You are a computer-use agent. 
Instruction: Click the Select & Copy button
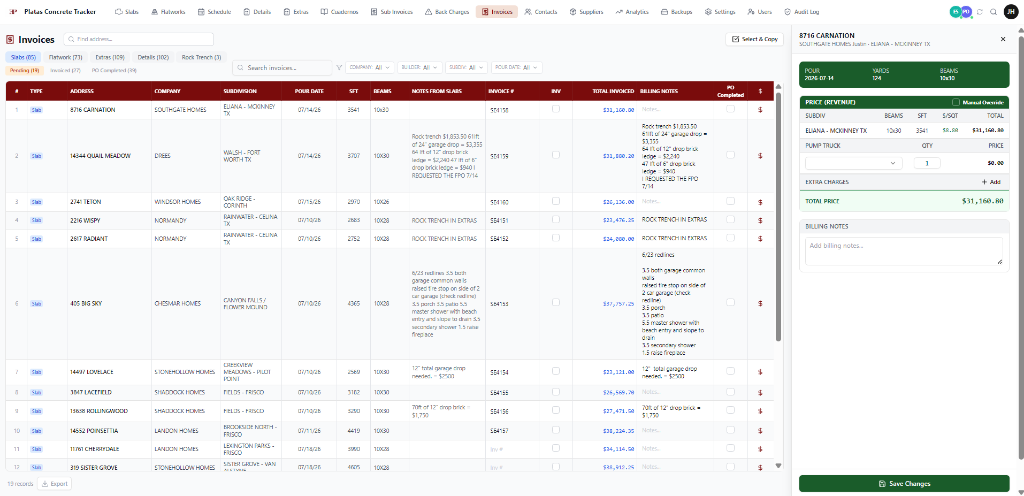click(755, 39)
